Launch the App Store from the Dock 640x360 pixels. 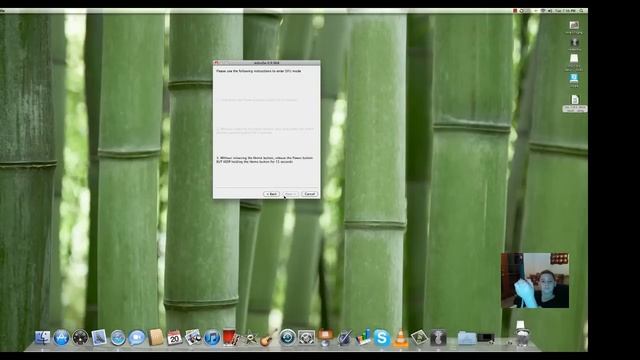click(61, 338)
